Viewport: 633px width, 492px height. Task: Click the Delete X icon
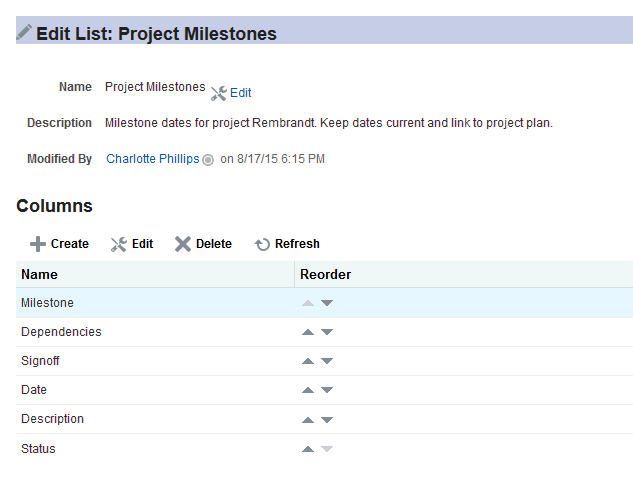183,244
